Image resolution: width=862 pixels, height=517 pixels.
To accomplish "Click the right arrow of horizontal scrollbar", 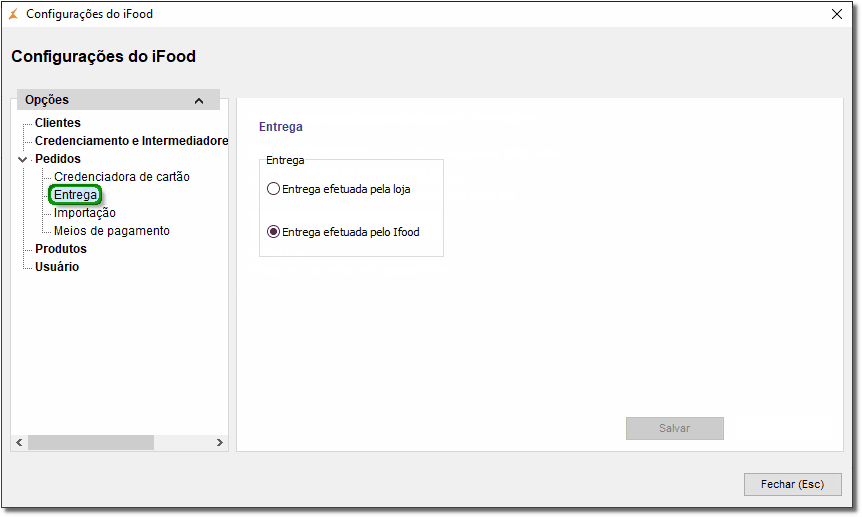I will (220, 442).
